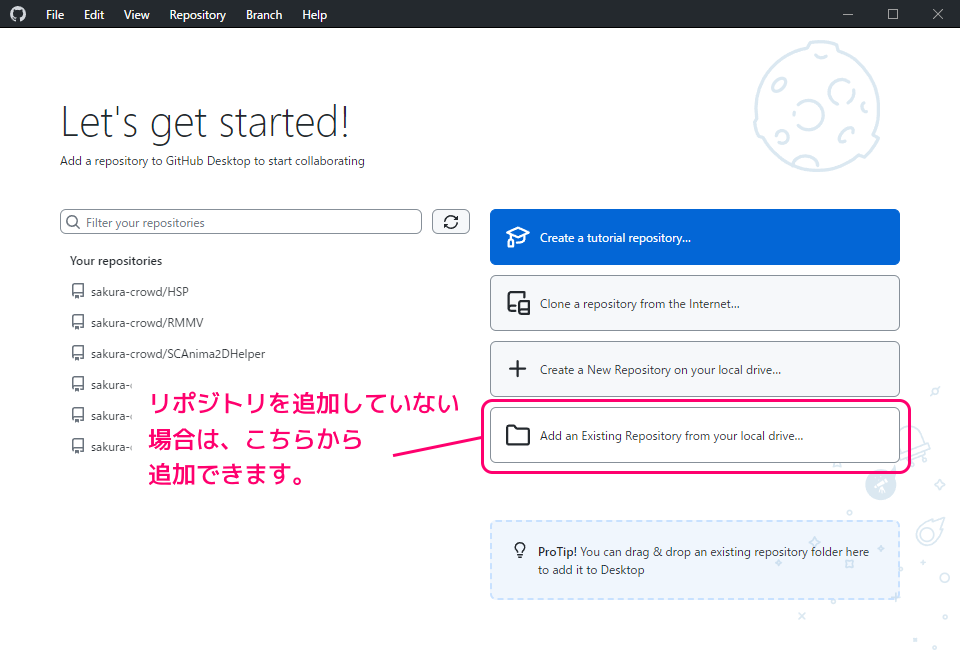960x660 pixels.
Task: Focus the Filter your repositories search field
Action: click(245, 222)
